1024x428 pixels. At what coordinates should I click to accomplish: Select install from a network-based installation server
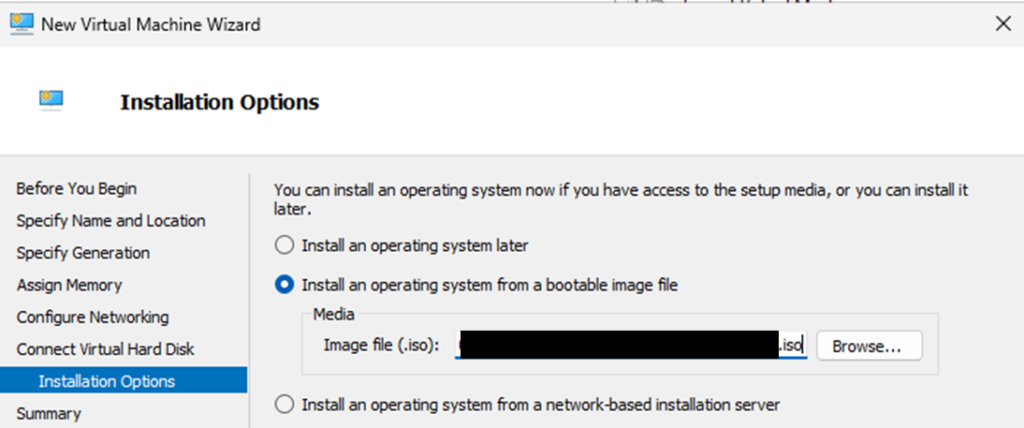click(x=285, y=405)
